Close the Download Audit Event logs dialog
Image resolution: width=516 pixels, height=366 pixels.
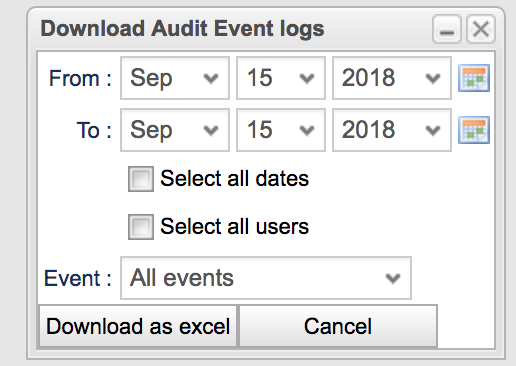point(481,29)
